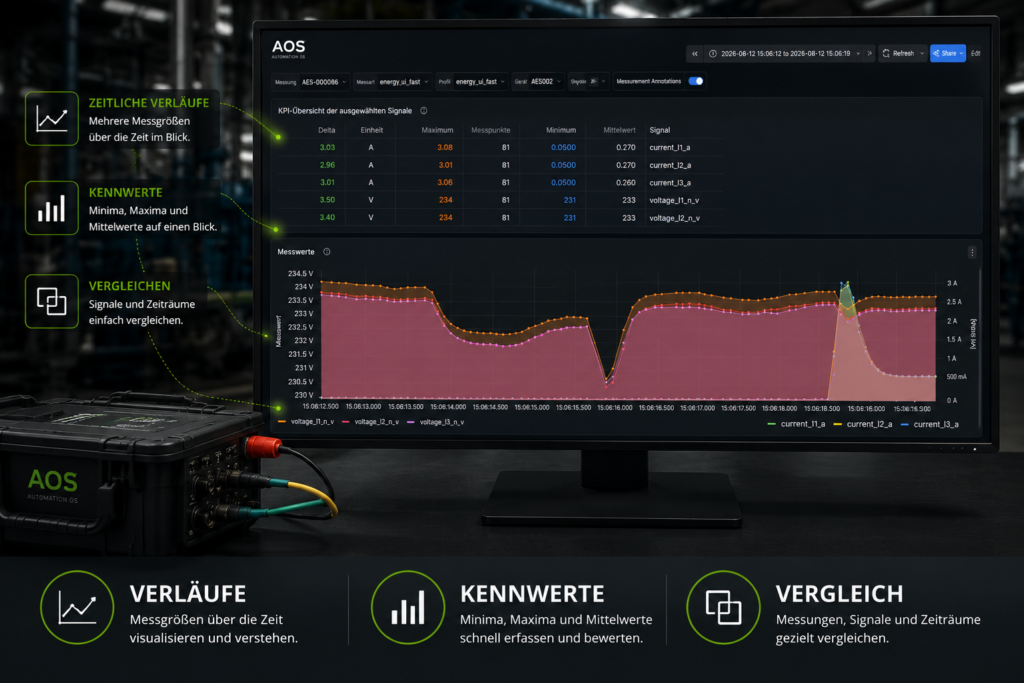1024x683 pixels.
Task: Click blue color marker of current_l3_a legend
Action: (x=904, y=424)
